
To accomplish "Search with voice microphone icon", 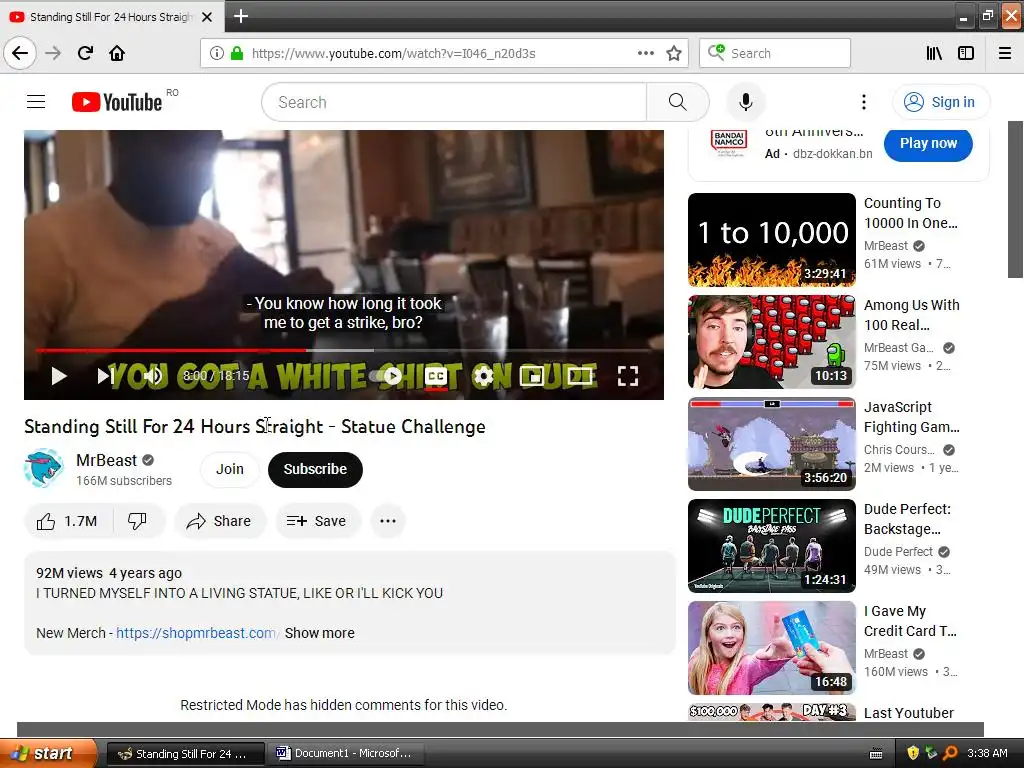I will point(745,102).
